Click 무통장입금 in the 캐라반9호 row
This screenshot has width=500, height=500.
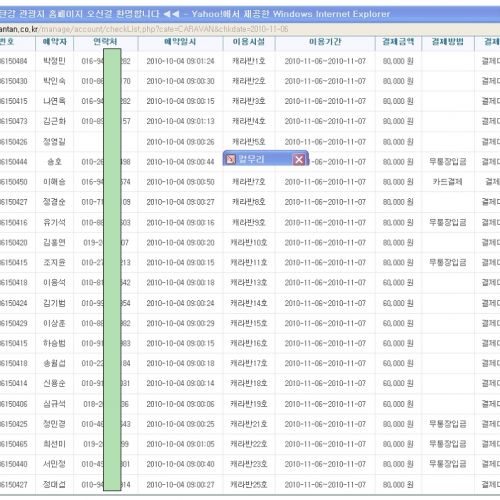click(448, 223)
